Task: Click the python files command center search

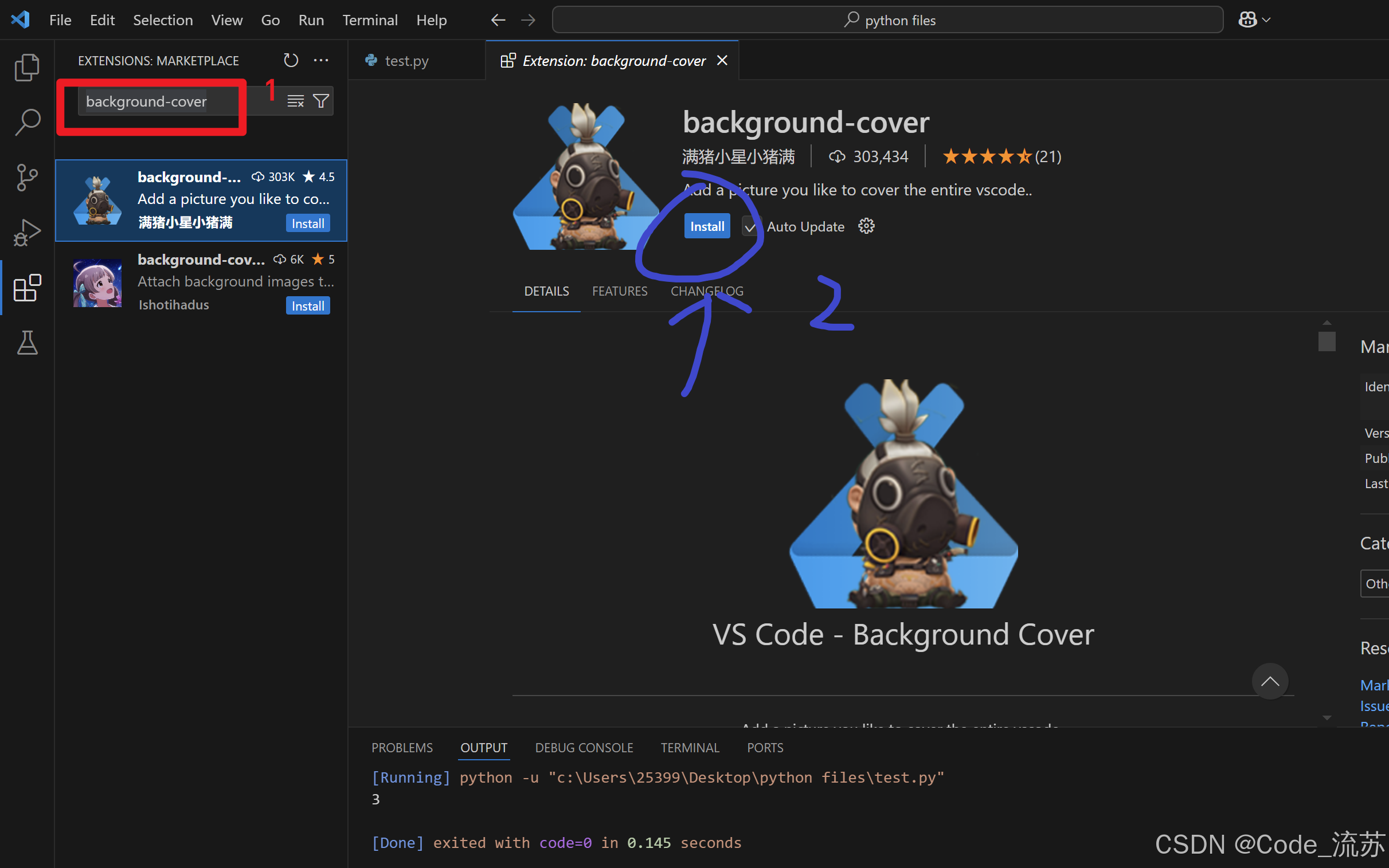Action: [887, 20]
